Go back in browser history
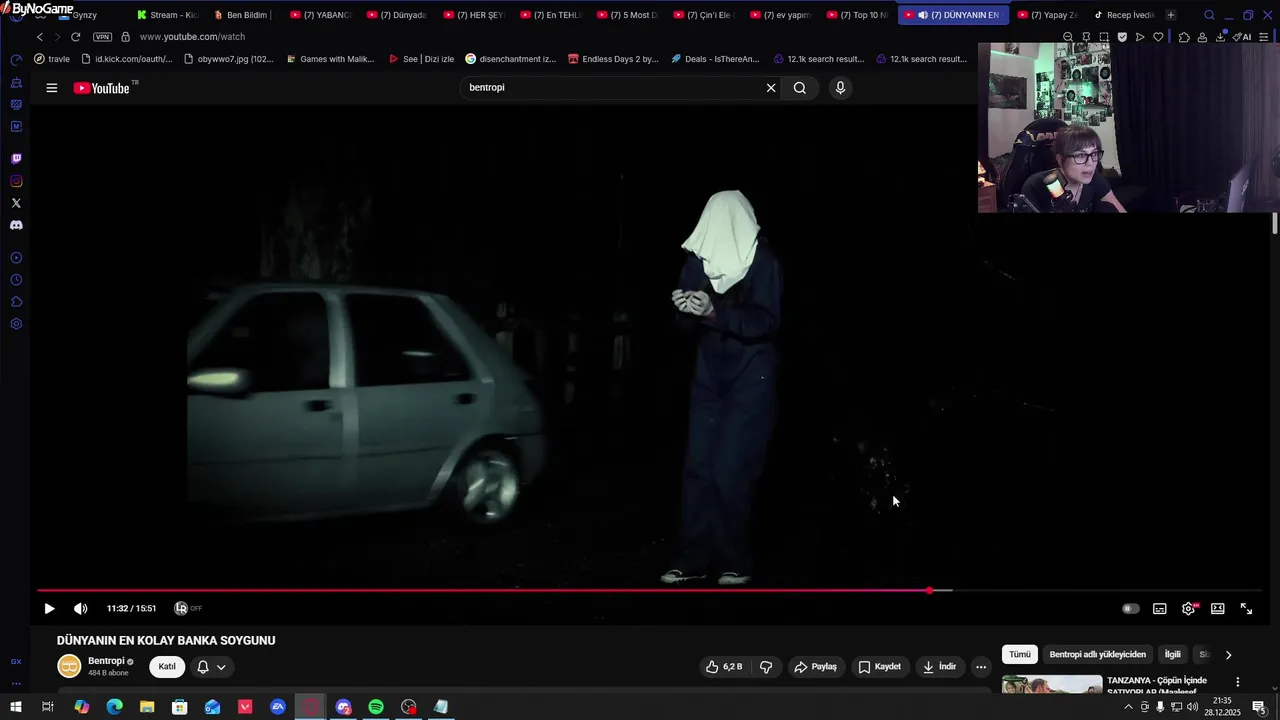Screen dimensions: 1280x720 (x=40, y=37)
